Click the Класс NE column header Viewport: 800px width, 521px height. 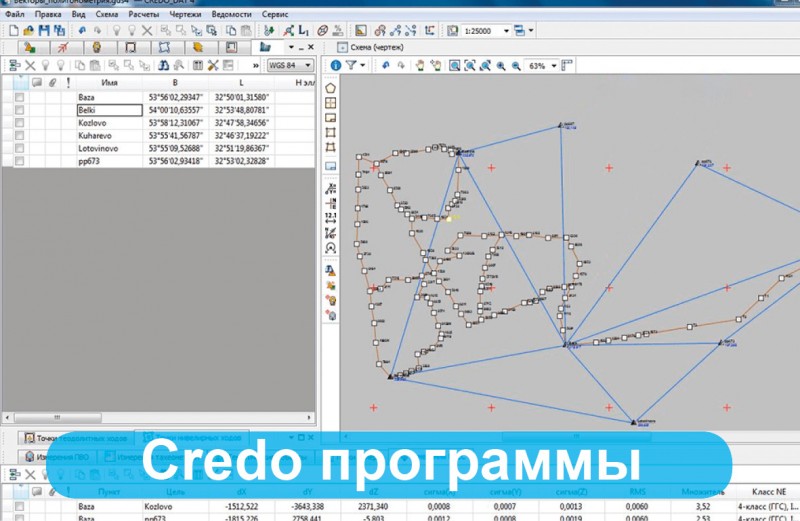click(768, 491)
